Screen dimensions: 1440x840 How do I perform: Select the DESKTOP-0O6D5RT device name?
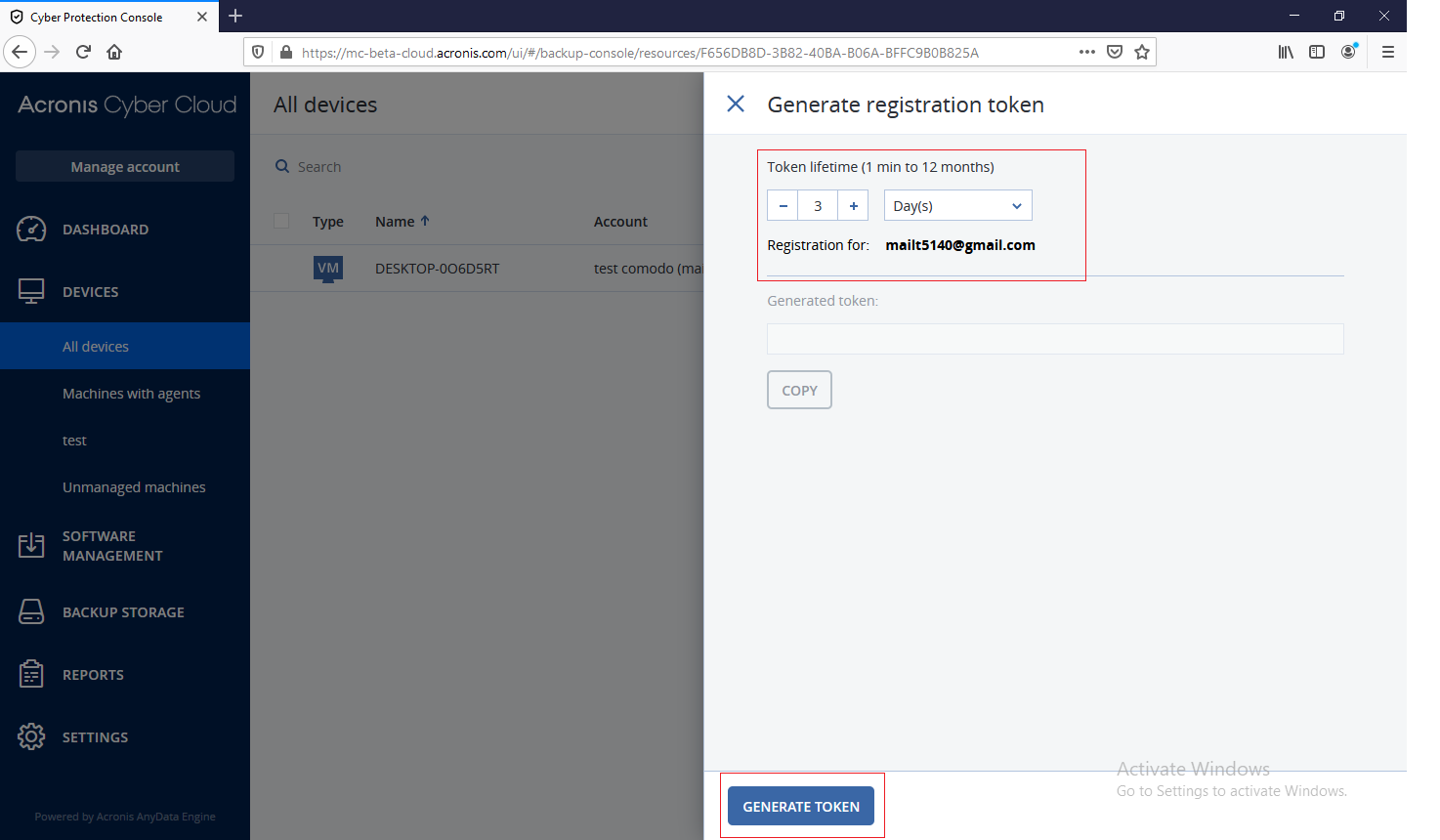click(437, 269)
